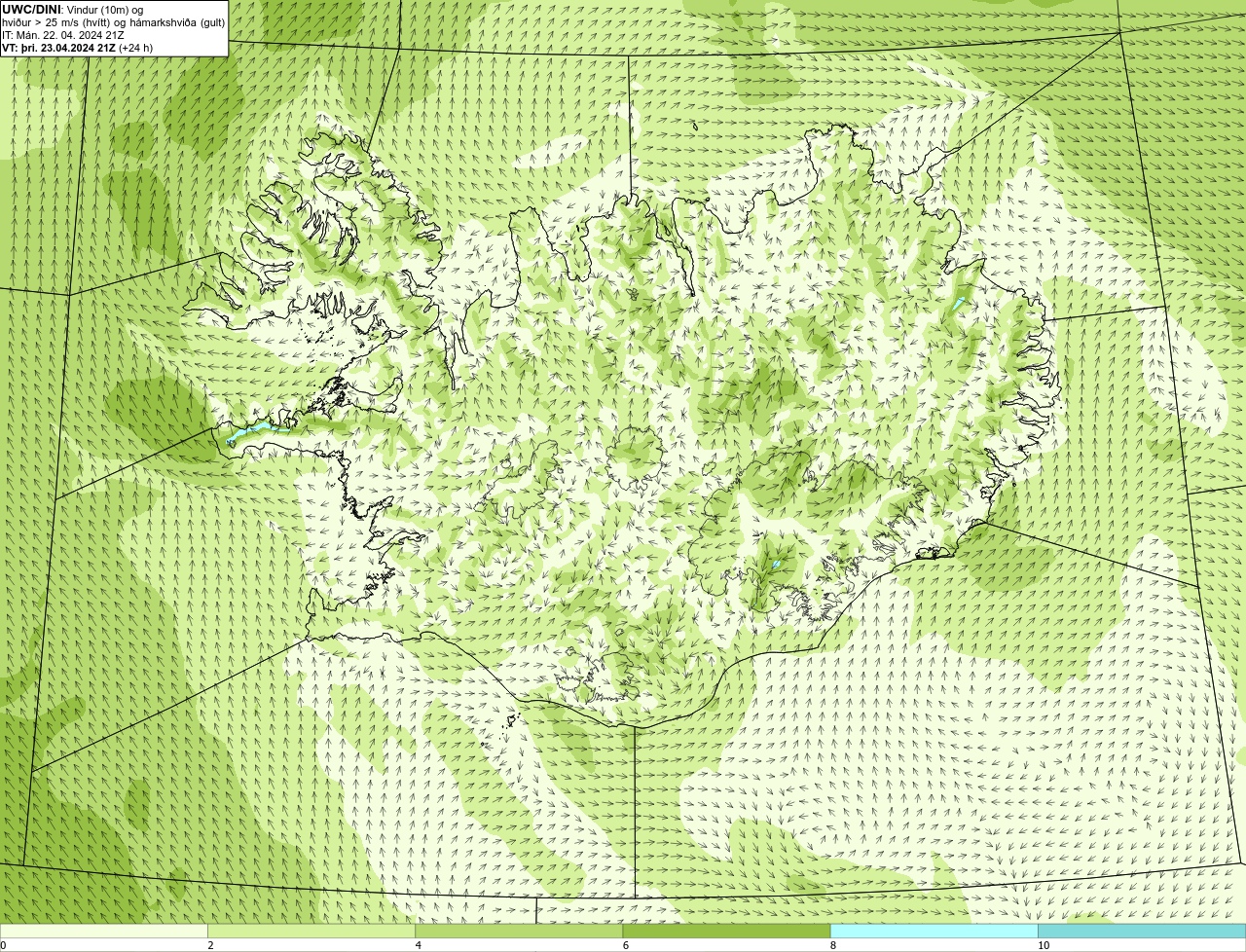Image resolution: width=1246 pixels, height=952 pixels.
Task: Click the title line "UWC/DINI: Vindur (10m) og"
Action: pos(73,10)
